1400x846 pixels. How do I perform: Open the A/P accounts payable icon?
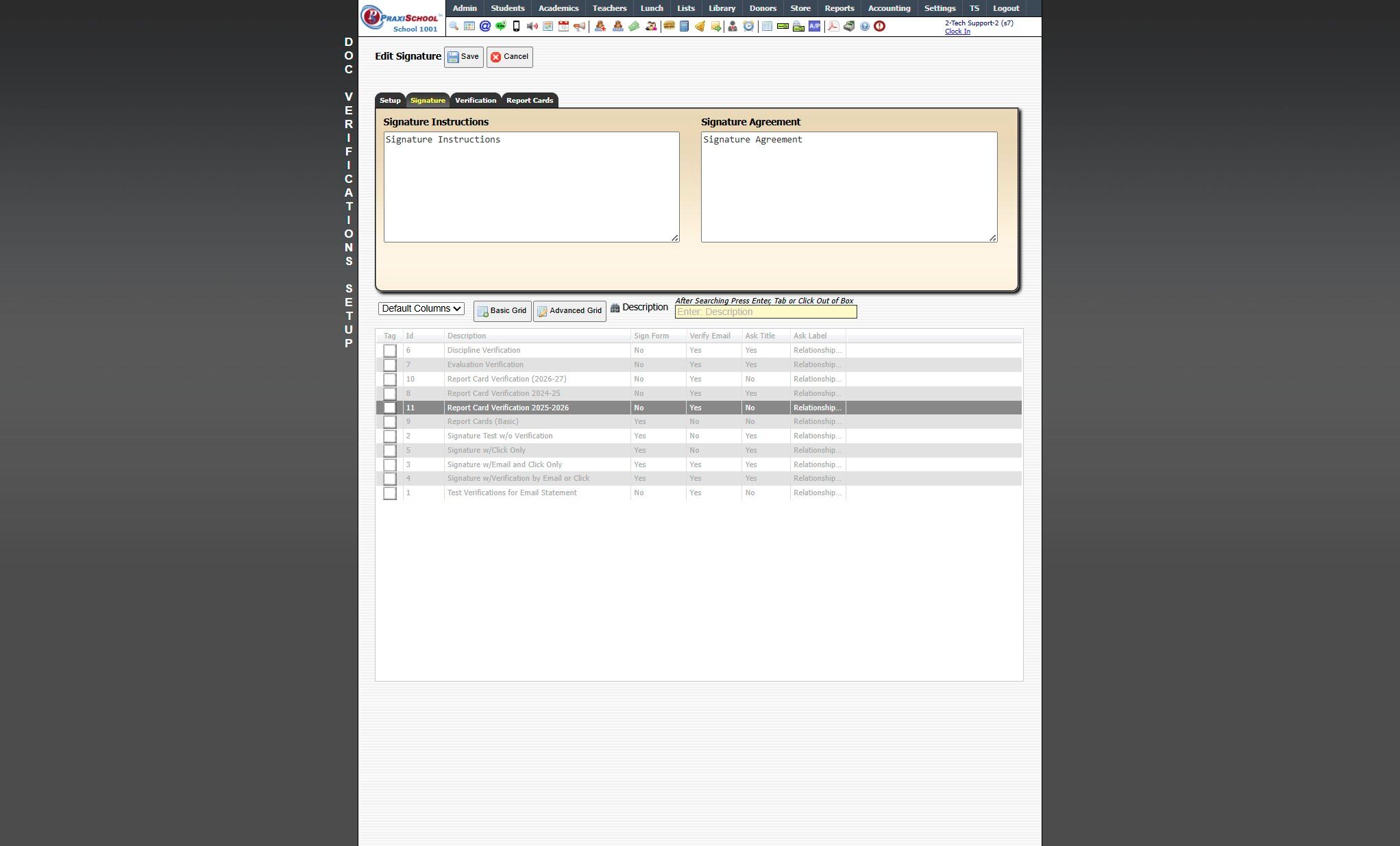[x=814, y=26]
